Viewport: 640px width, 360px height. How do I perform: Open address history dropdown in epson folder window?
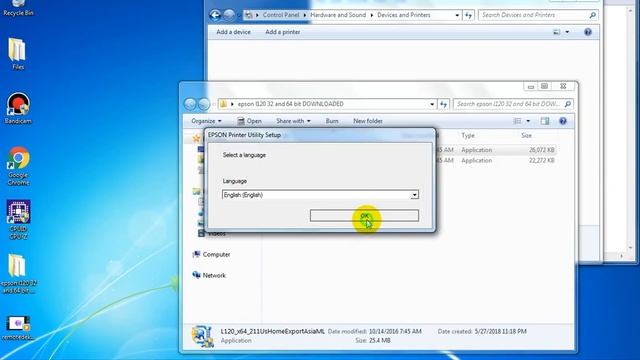[432, 104]
